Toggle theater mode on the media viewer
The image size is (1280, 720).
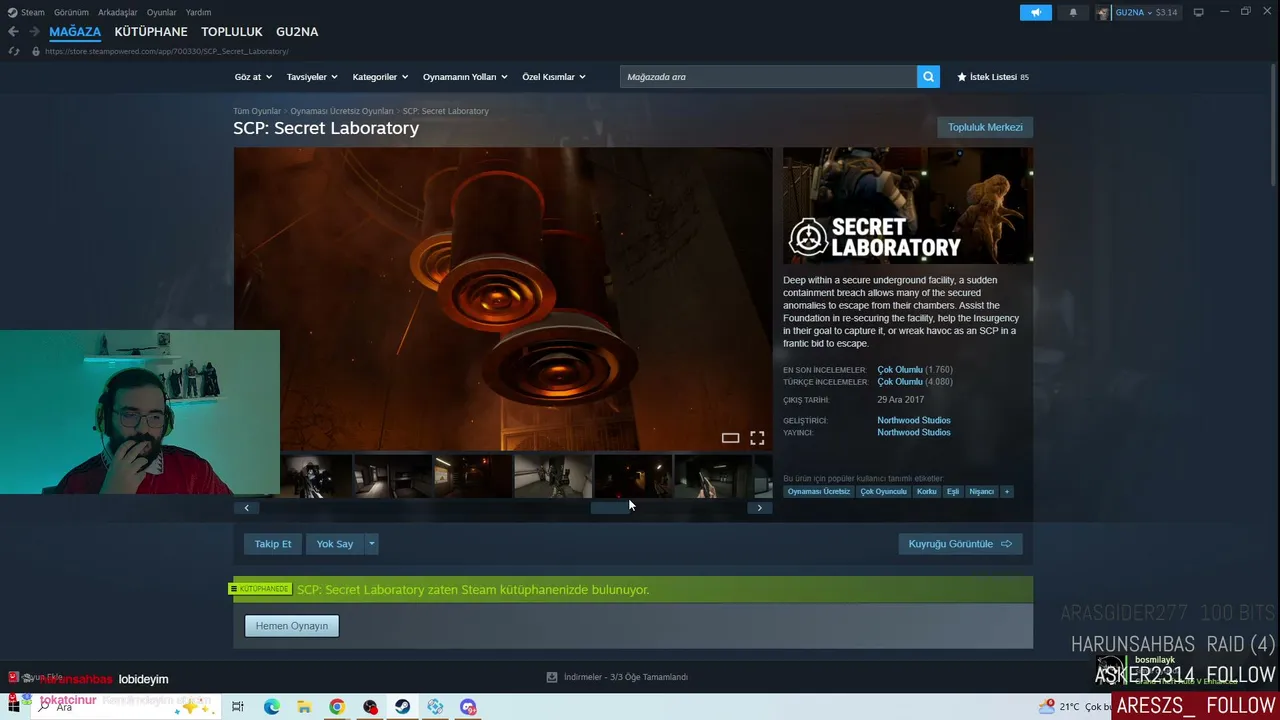point(730,438)
